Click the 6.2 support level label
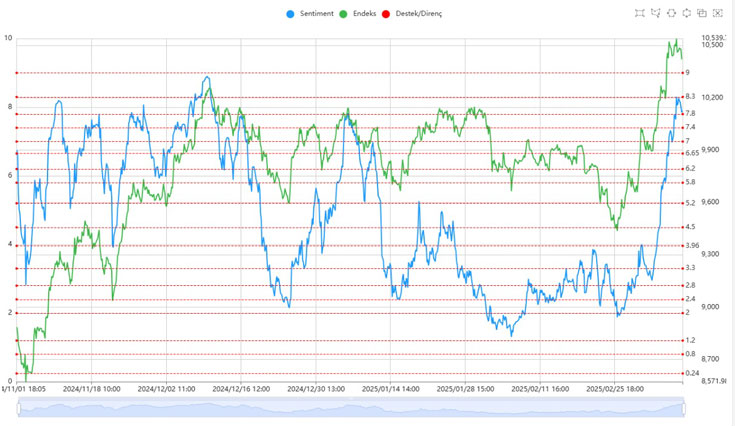This screenshot has width=735, height=426. pyautogui.click(x=690, y=168)
